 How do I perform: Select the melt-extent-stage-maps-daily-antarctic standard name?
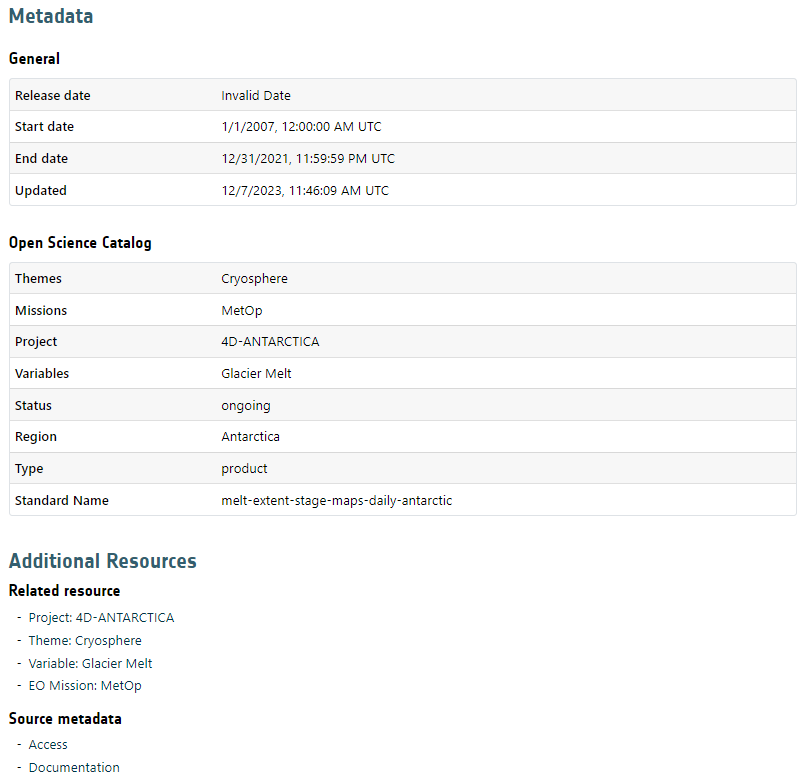coord(336,501)
